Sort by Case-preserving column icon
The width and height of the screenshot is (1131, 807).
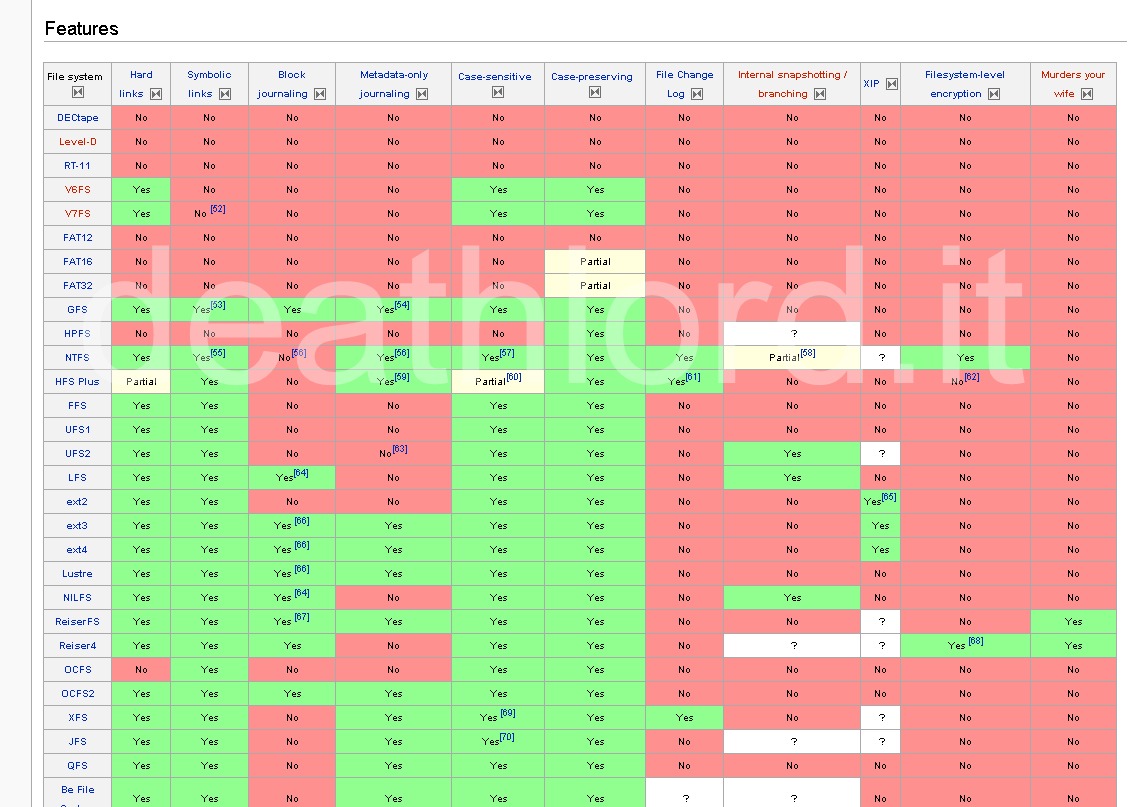pos(594,92)
